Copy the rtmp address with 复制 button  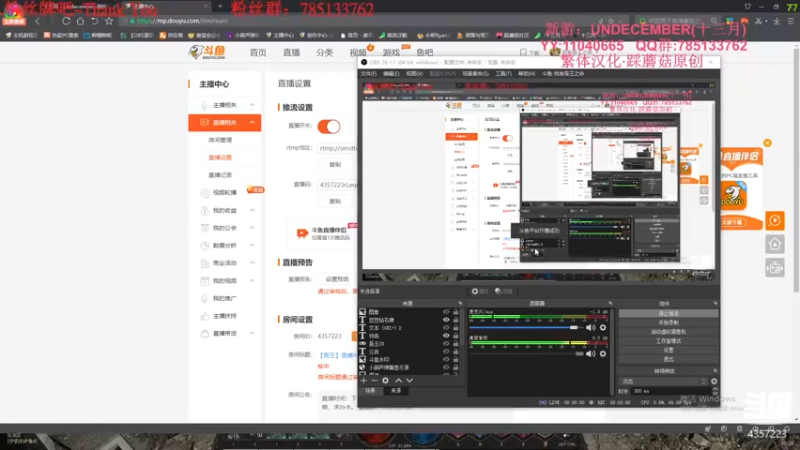coord(335,165)
